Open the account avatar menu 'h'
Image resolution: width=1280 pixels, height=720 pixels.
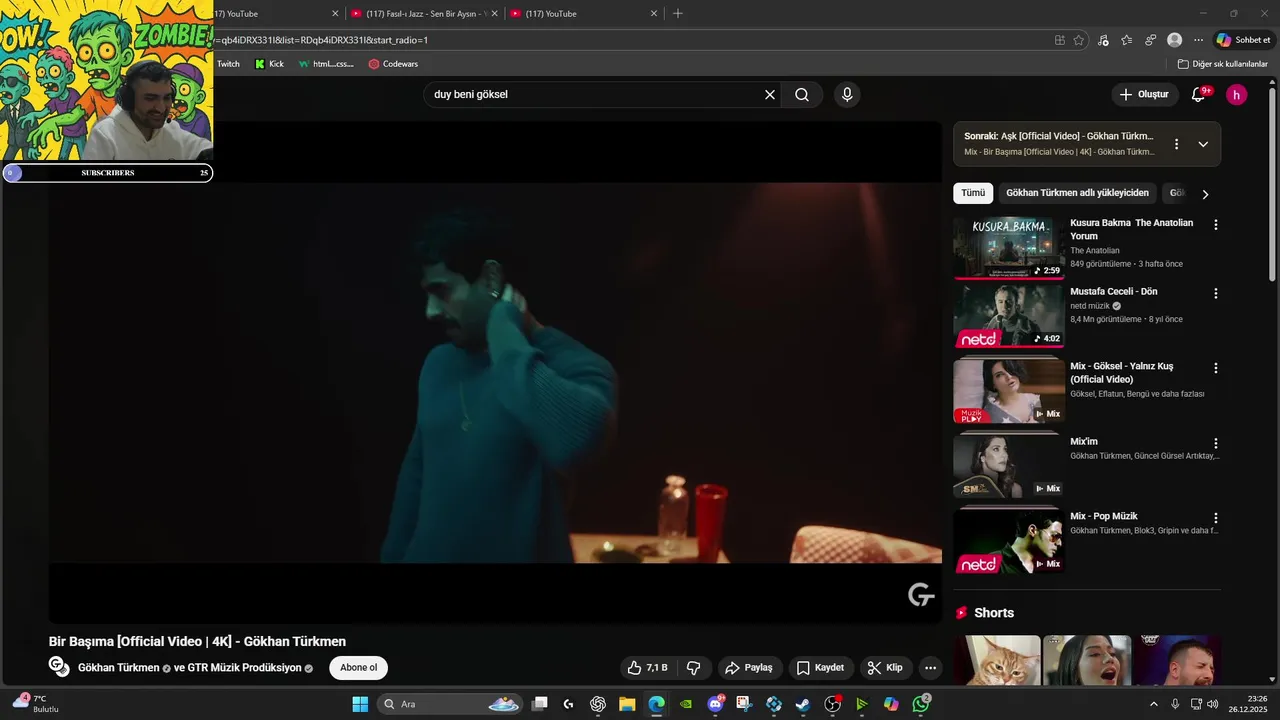(1237, 95)
